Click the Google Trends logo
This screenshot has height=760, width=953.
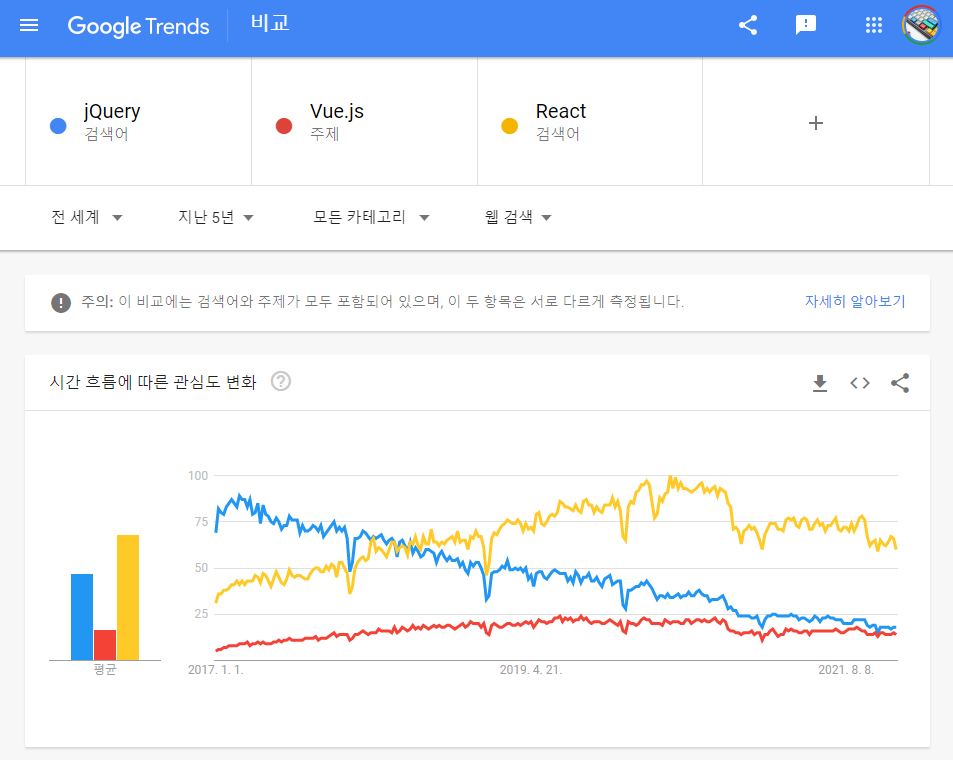click(139, 26)
